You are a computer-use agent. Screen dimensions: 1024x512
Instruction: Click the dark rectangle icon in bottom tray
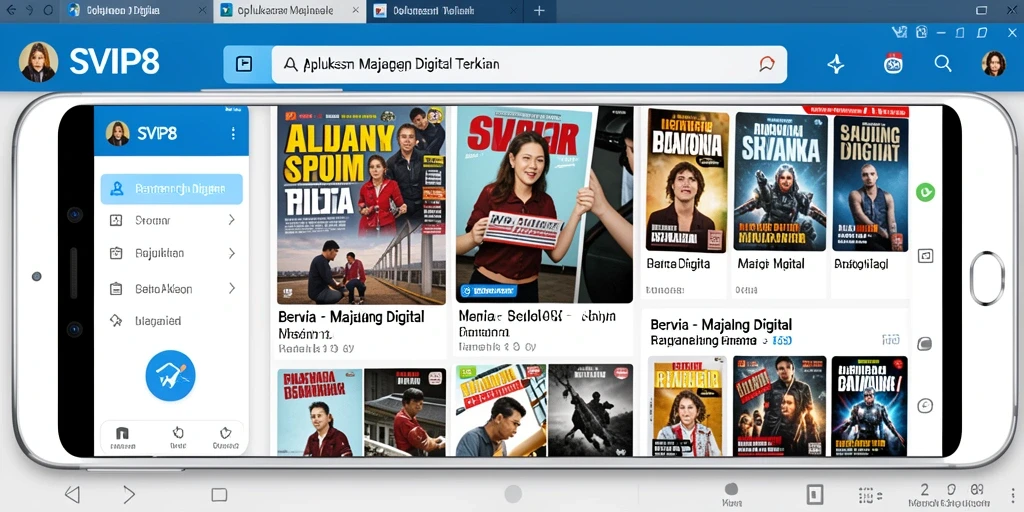tap(814, 494)
